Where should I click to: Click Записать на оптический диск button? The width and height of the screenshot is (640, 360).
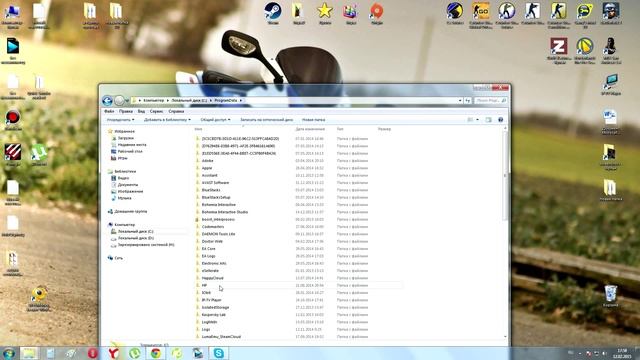(x=267, y=120)
